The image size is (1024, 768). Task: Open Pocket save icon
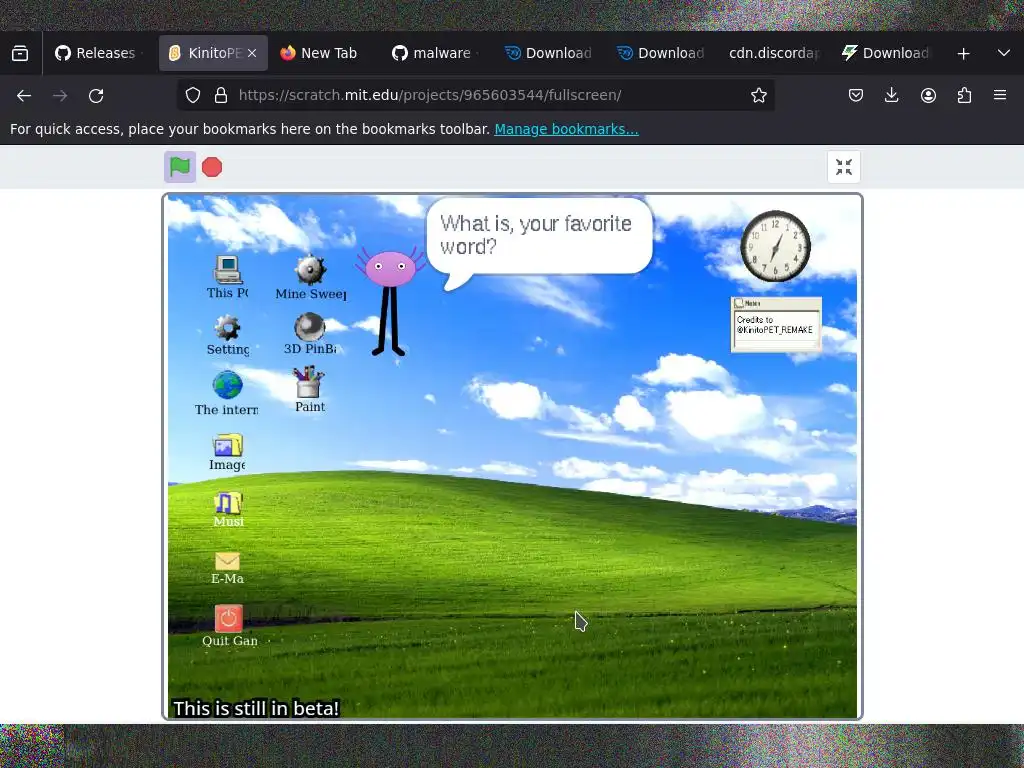[856, 95]
